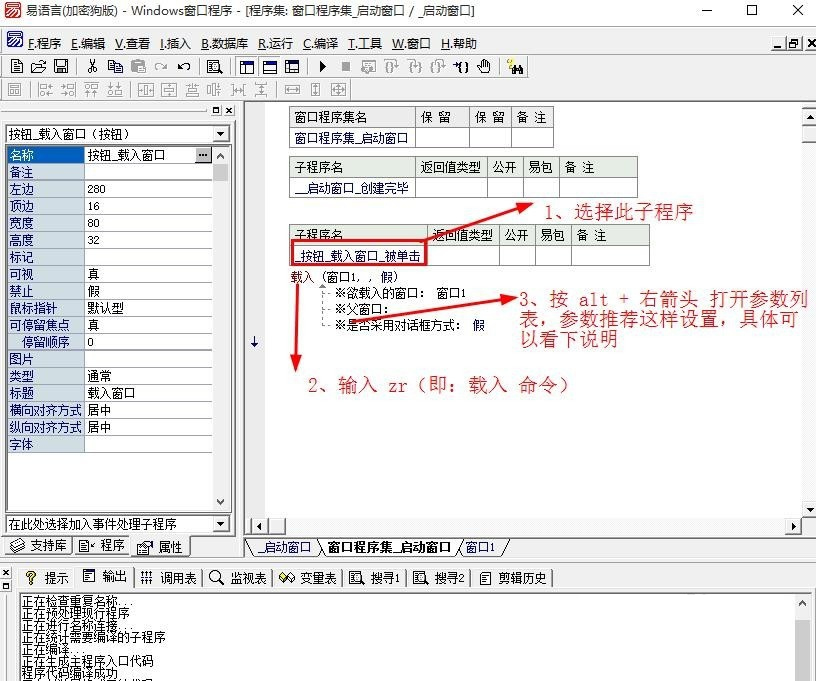Switch to the 支持库 panel tab

point(39,545)
